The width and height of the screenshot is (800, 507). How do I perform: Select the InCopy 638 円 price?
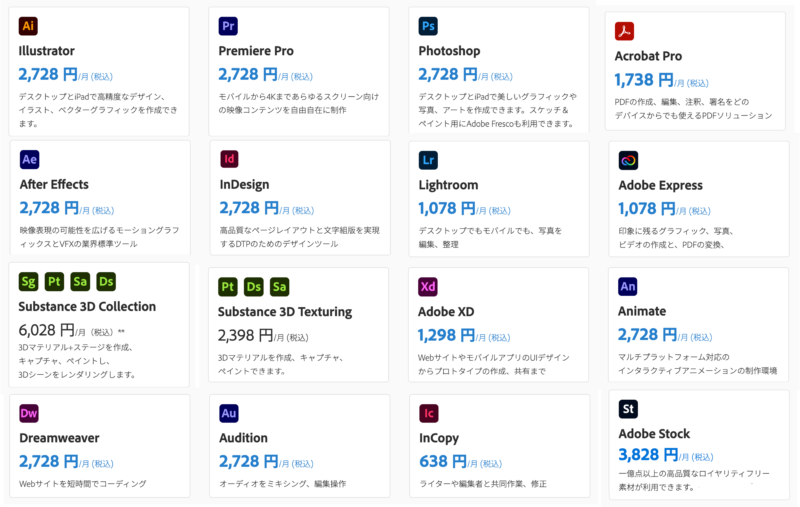[x=443, y=462]
